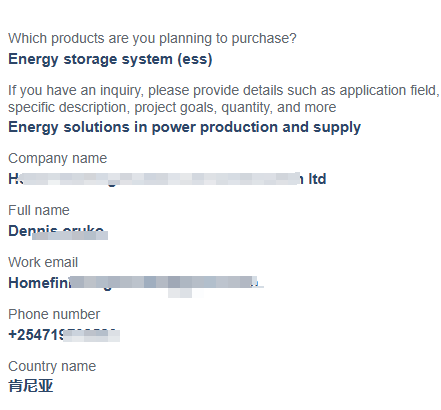Click the 'Phone number' label

pos(54,314)
